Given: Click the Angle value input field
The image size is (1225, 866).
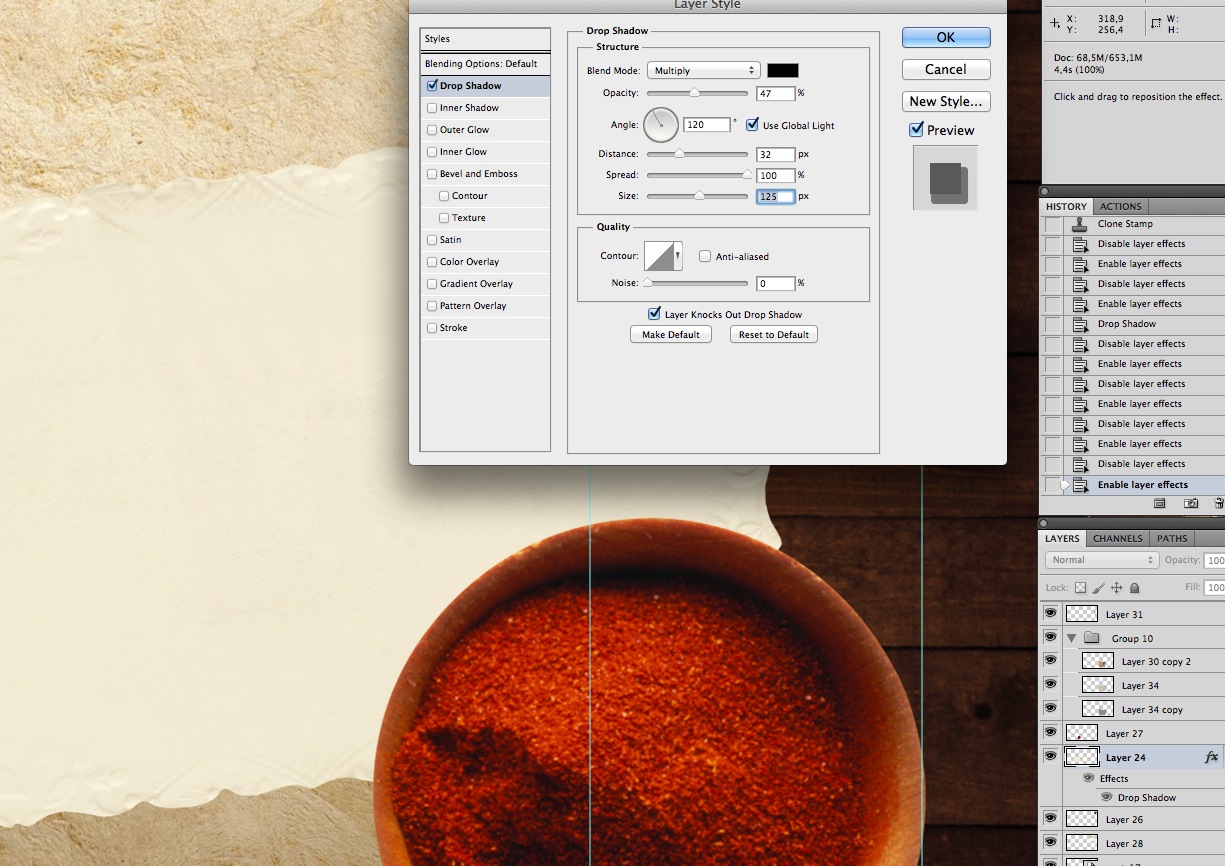Looking at the screenshot, I should pyautogui.click(x=707, y=125).
